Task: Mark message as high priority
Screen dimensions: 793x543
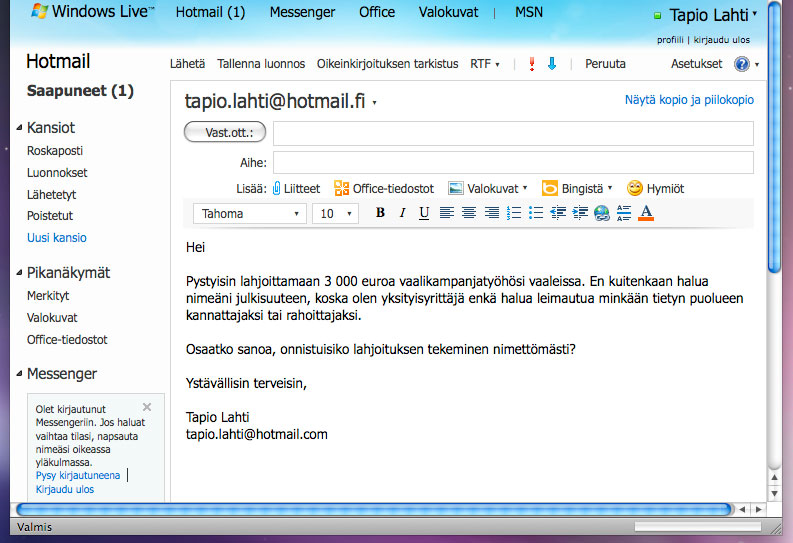Action: (532, 64)
